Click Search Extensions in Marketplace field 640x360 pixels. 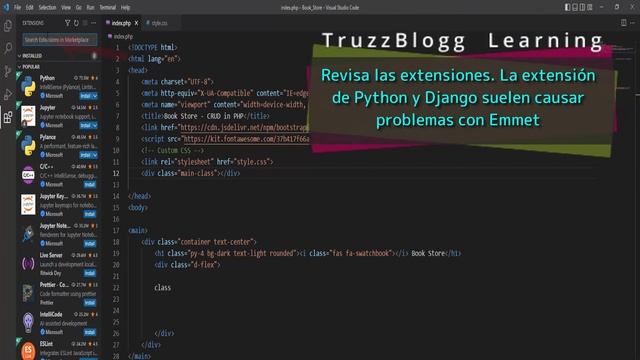point(60,40)
